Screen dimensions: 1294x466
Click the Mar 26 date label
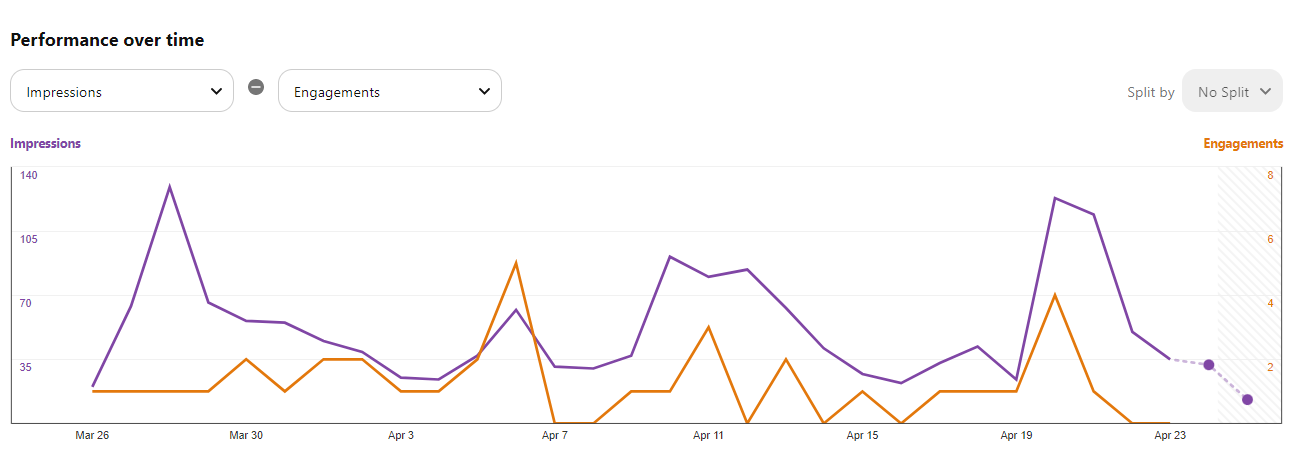[x=92, y=436]
